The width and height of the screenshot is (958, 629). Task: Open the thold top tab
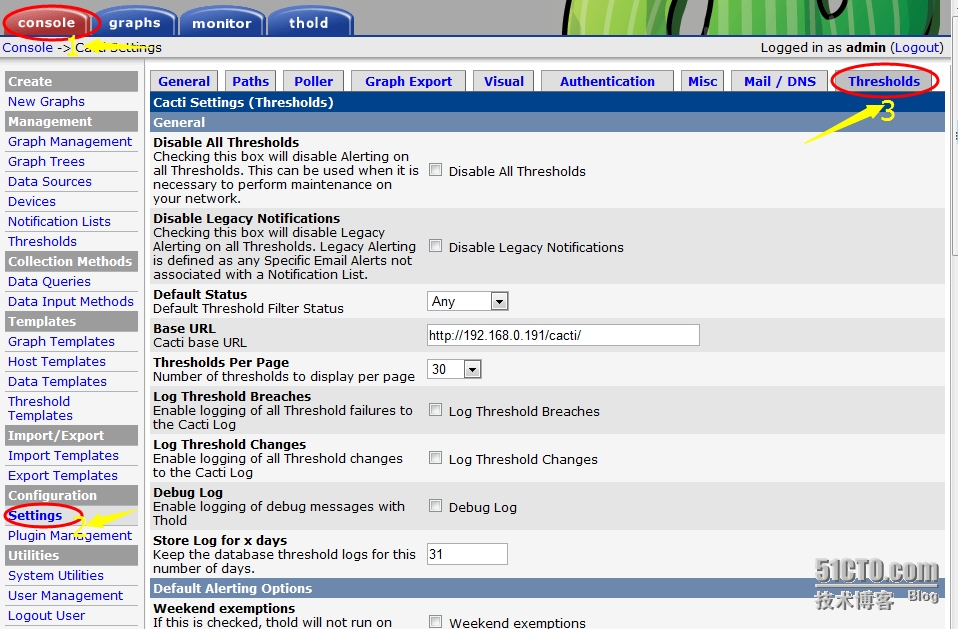point(309,23)
